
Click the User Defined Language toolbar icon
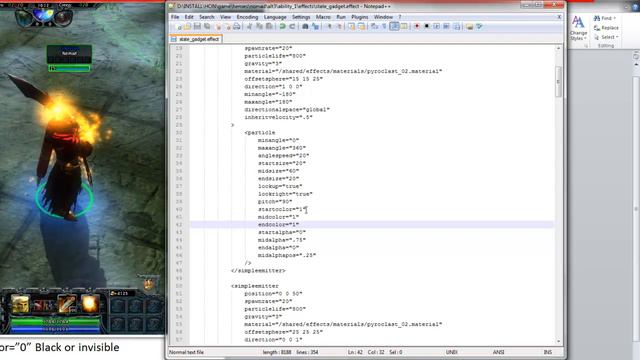tap(404, 27)
